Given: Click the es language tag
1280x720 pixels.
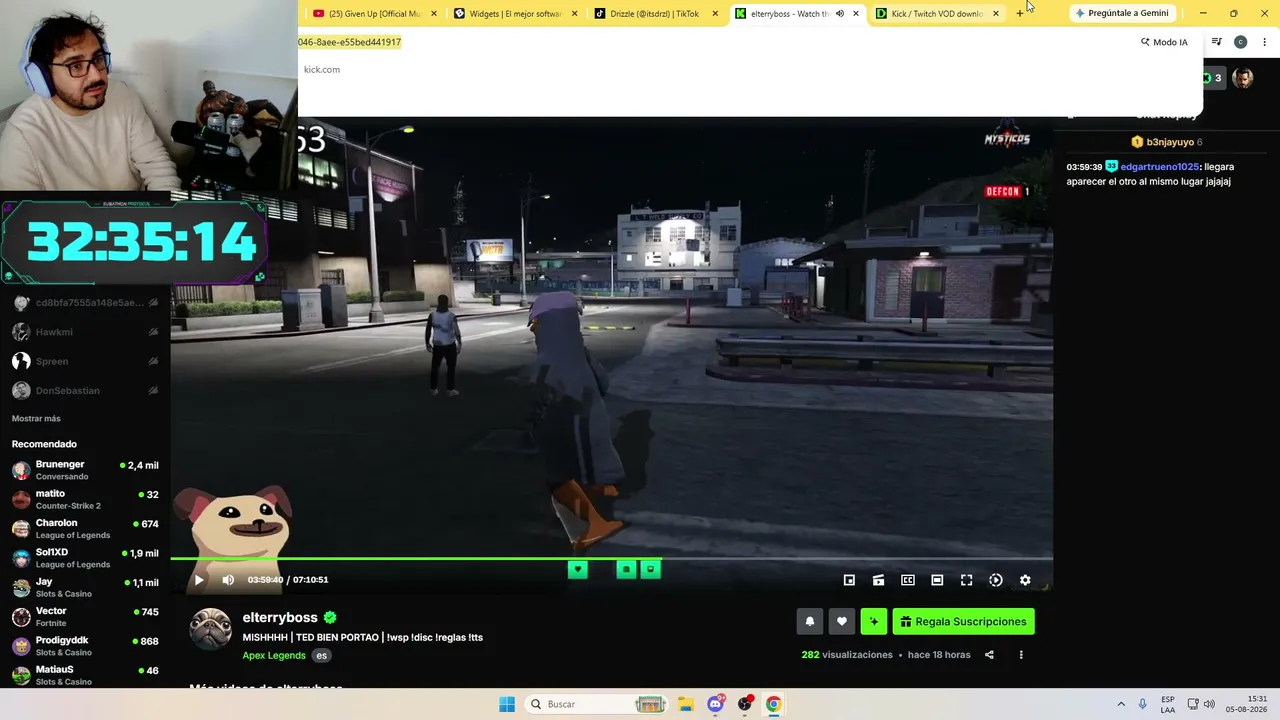Looking at the screenshot, I should point(321,656).
